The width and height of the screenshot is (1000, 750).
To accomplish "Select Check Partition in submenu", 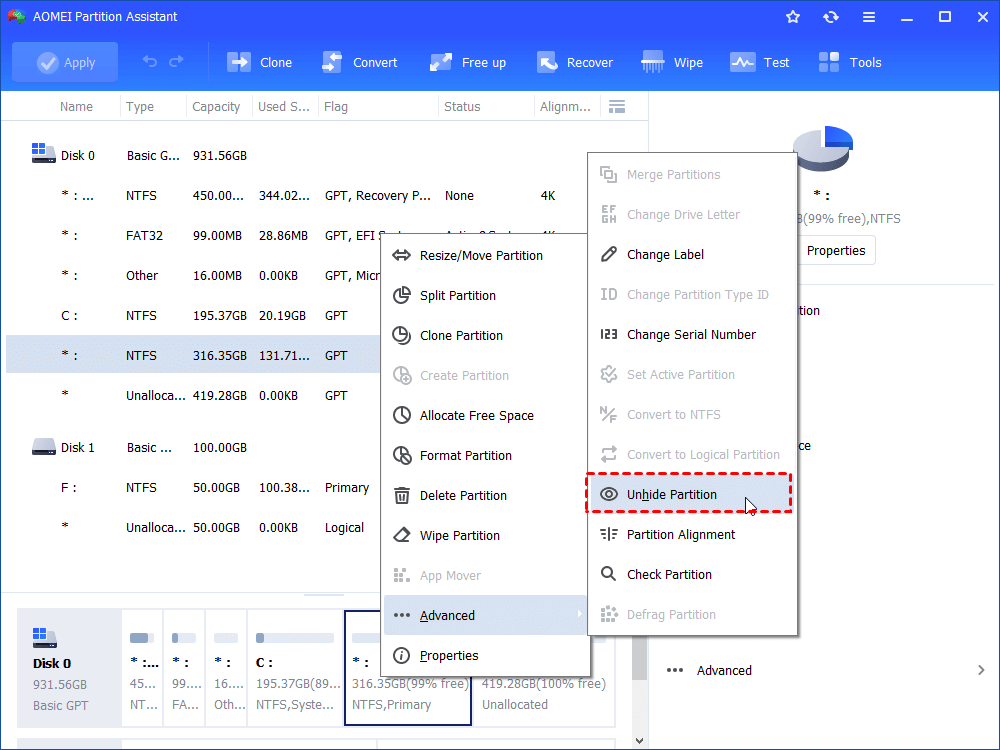I will click(x=669, y=574).
